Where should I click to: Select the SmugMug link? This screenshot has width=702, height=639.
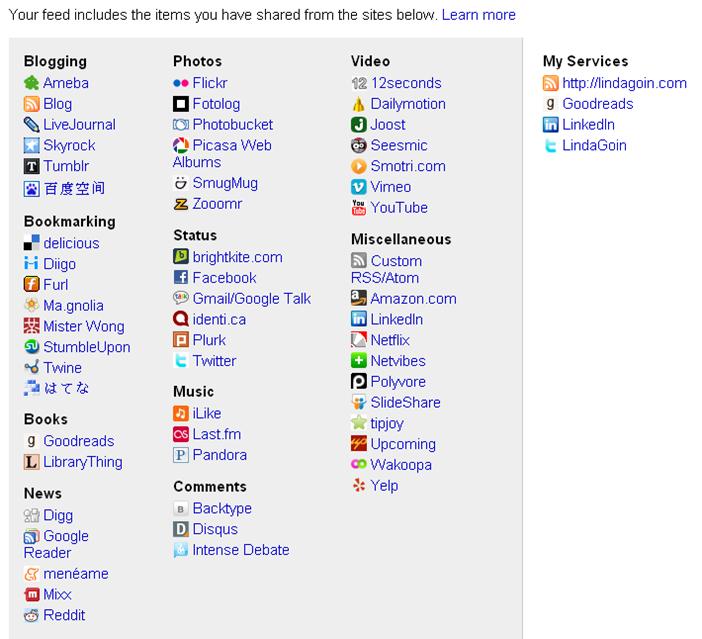[x=225, y=183]
